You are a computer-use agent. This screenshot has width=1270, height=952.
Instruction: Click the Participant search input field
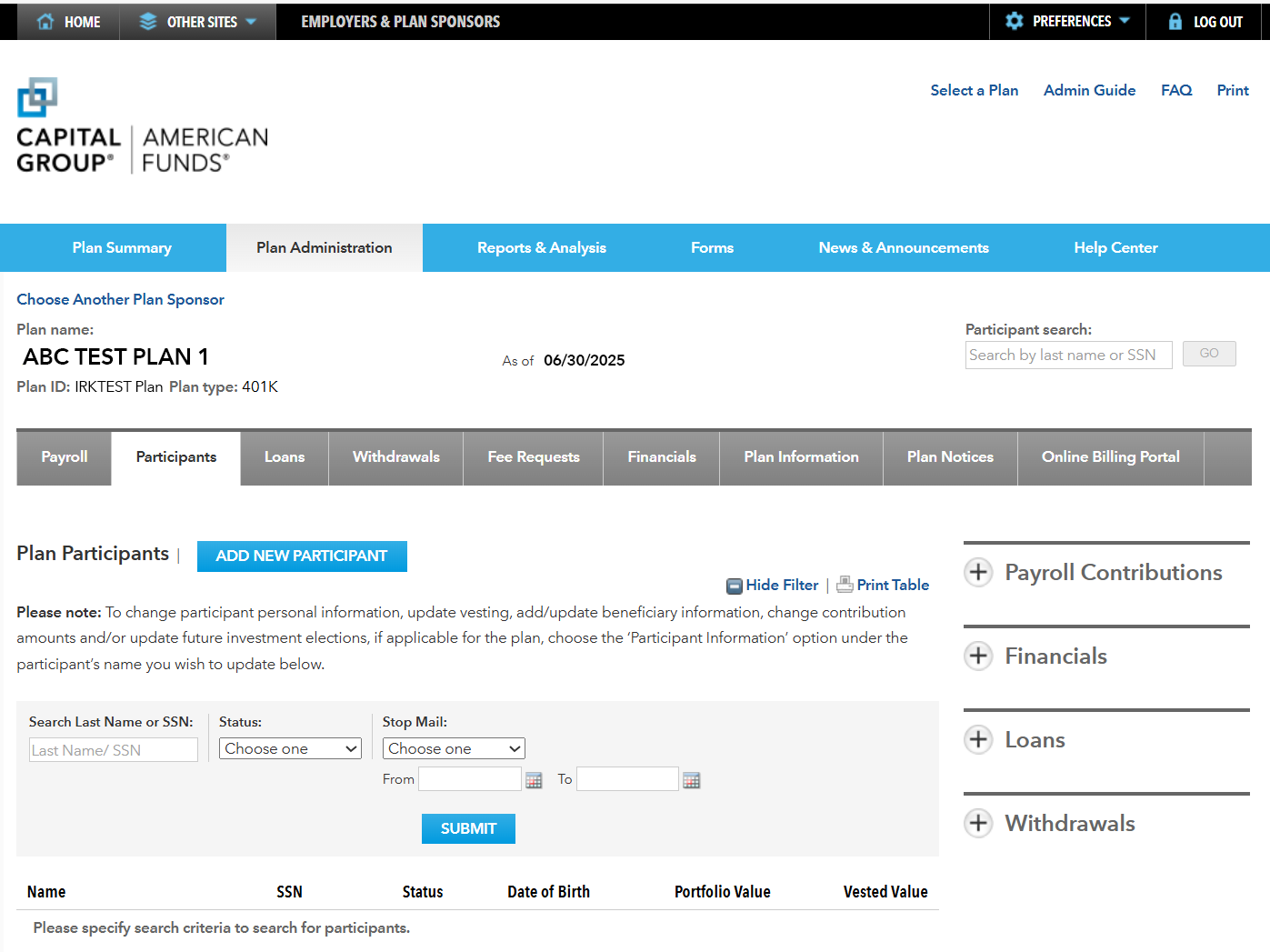click(x=1068, y=355)
